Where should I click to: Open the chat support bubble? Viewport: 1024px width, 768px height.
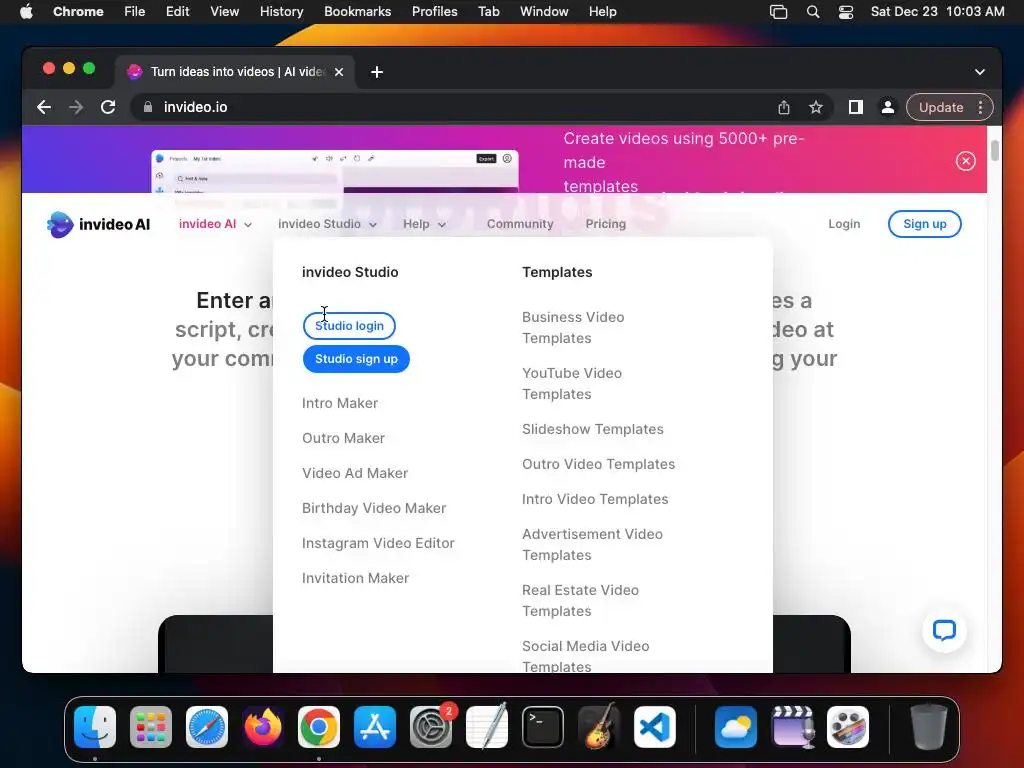tap(944, 630)
